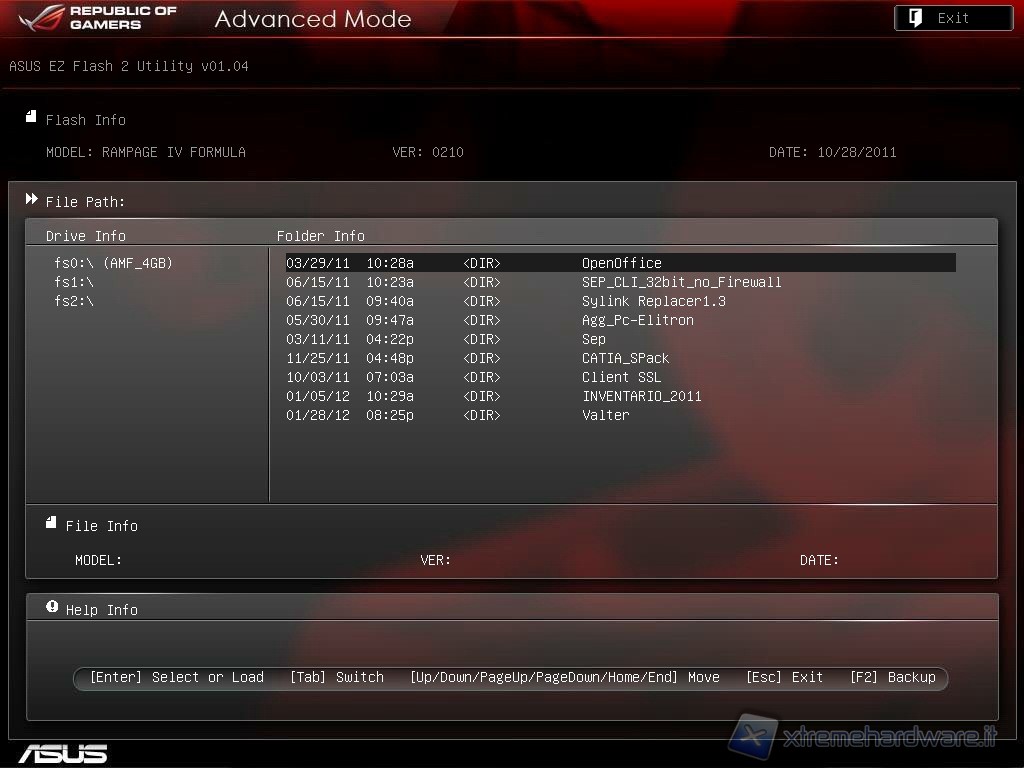
Task: Choose the fs2:\ drive
Action: coord(74,301)
